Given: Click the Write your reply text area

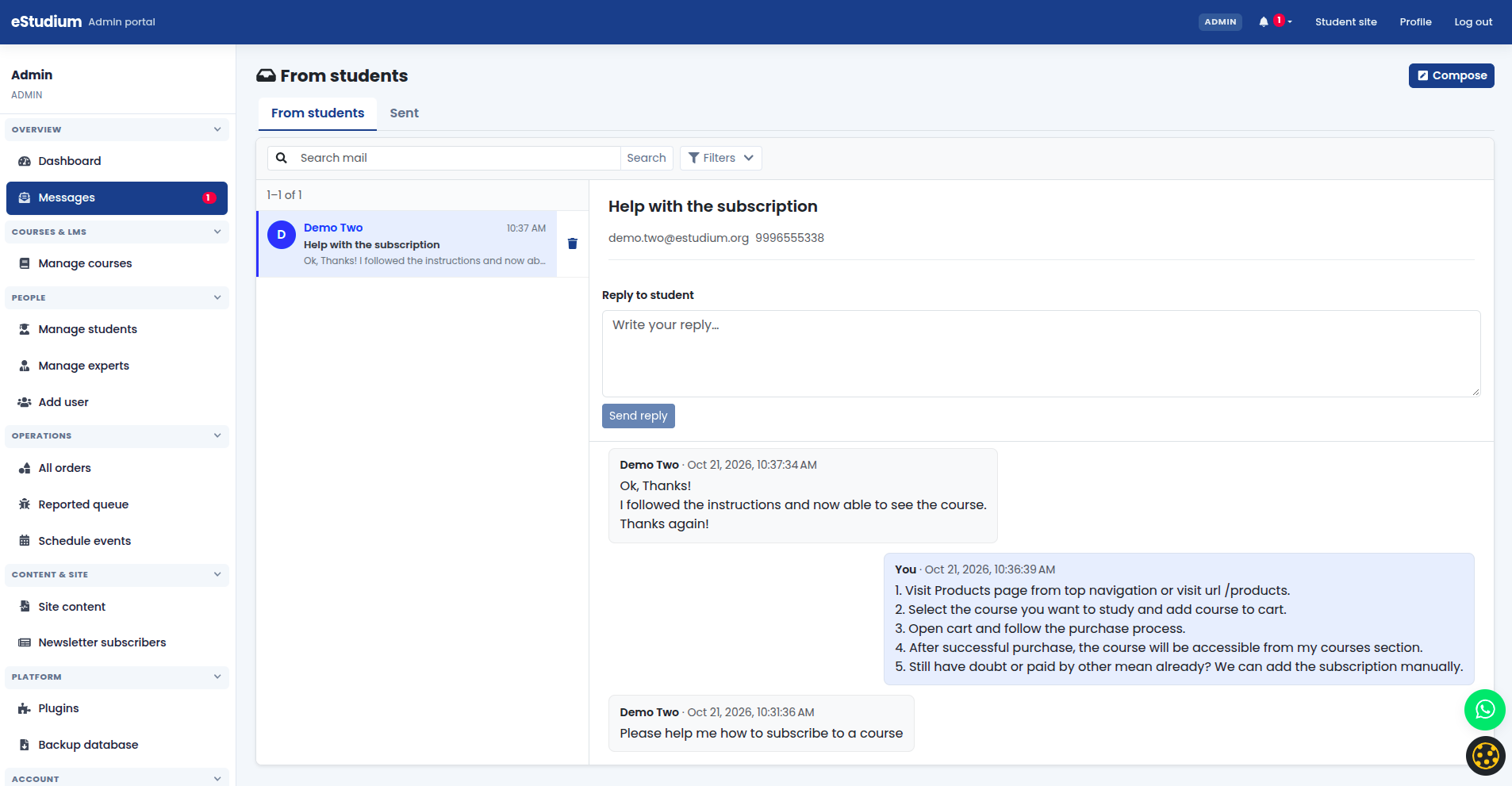Looking at the screenshot, I should (1041, 354).
